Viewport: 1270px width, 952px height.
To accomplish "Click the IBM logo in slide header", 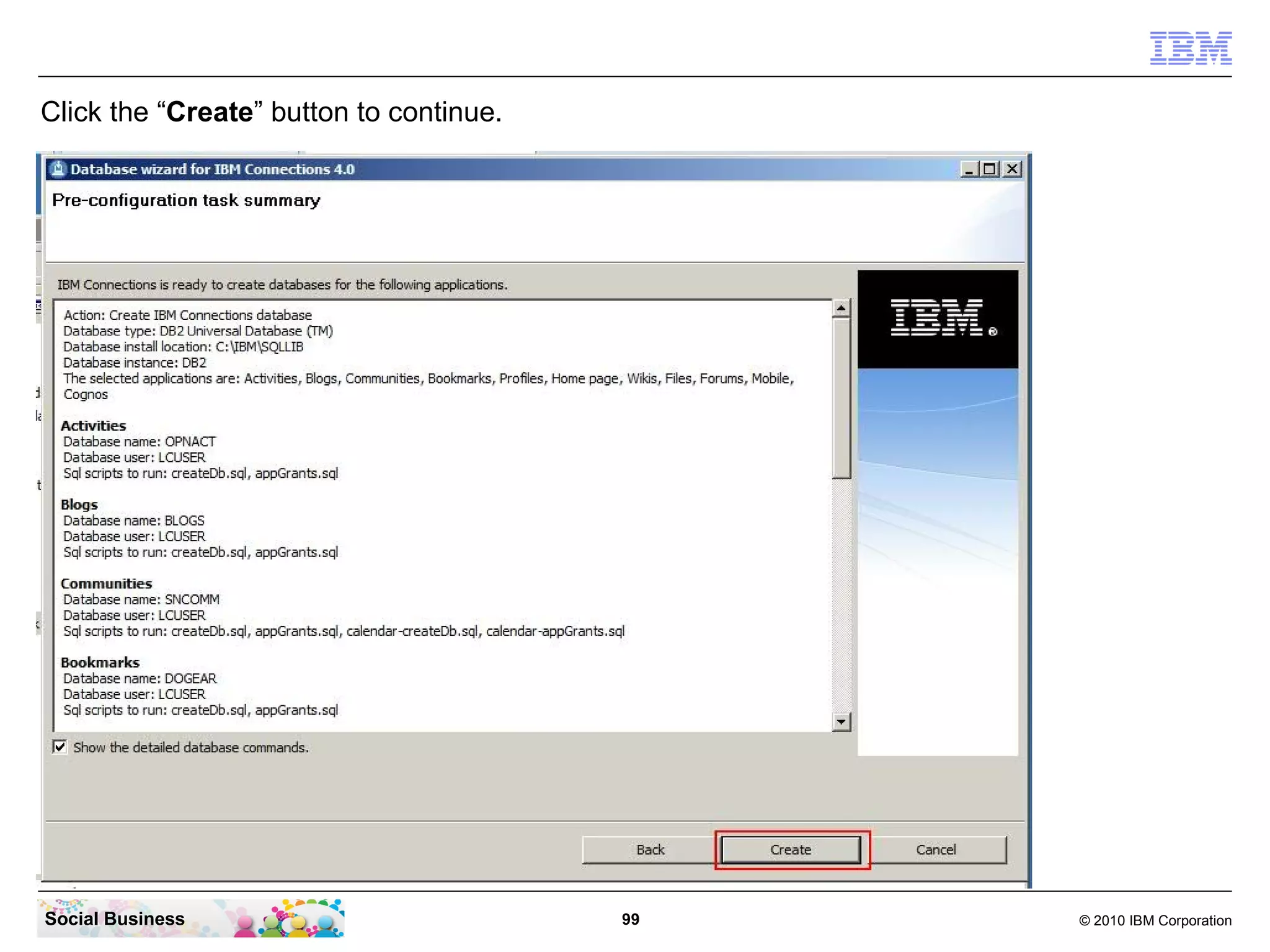I will pos(1191,48).
